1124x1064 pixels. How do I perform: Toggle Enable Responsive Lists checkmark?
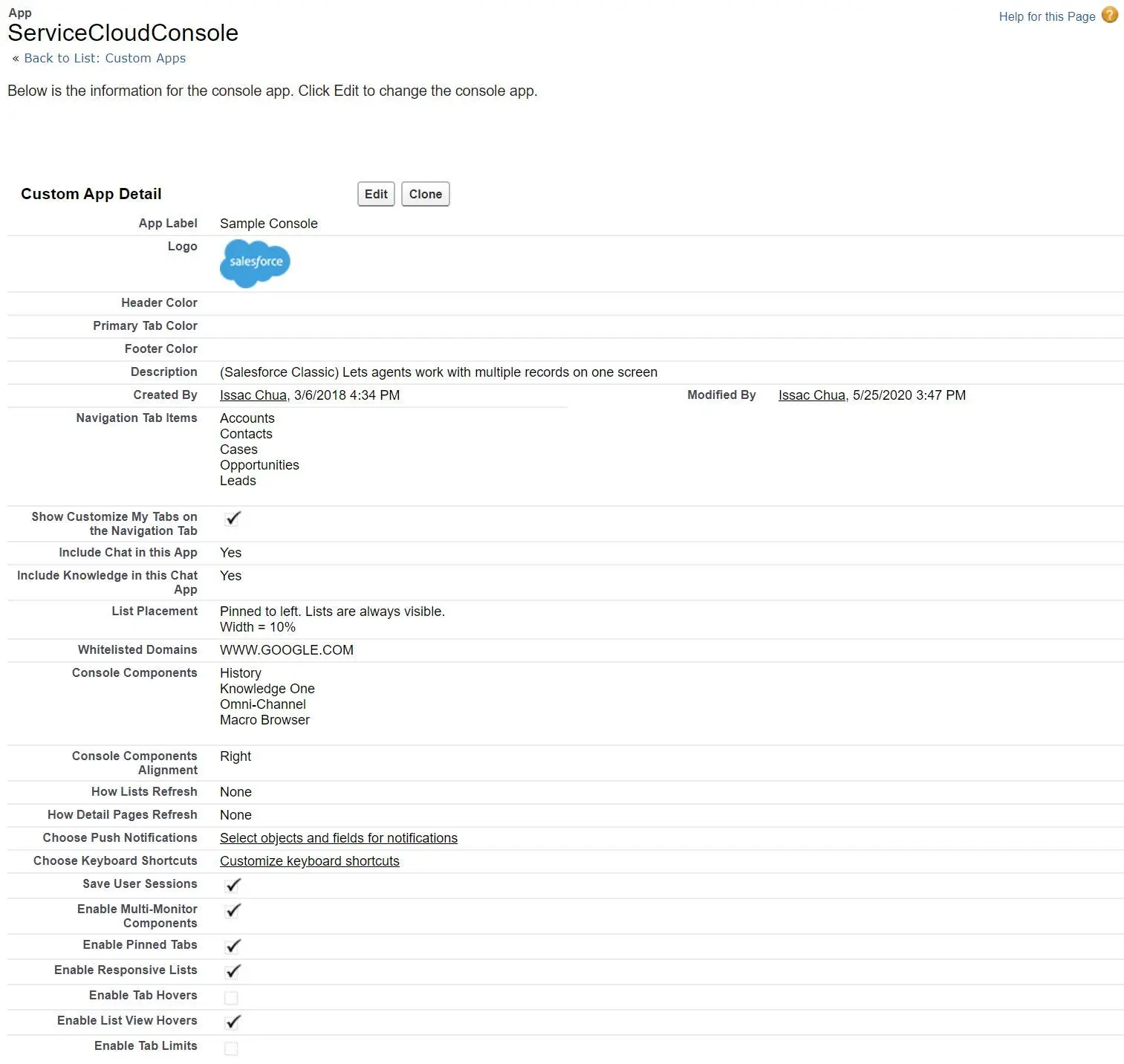(x=233, y=971)
